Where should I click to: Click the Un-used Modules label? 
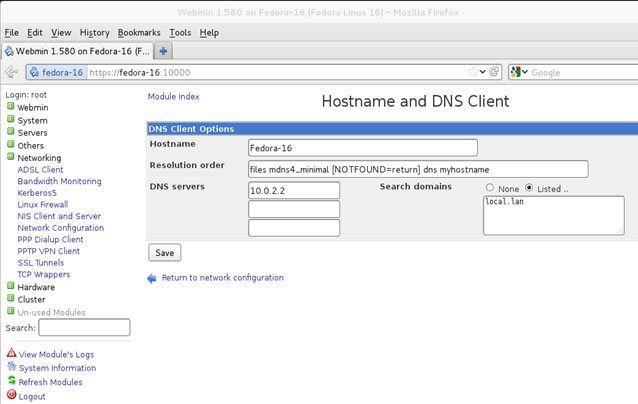(x=51, y=312)
